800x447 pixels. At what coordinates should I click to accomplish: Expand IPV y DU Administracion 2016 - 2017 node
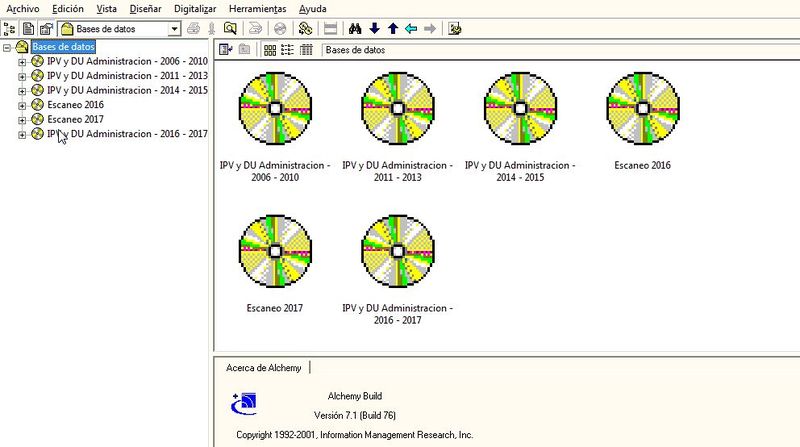coord(21,135)
